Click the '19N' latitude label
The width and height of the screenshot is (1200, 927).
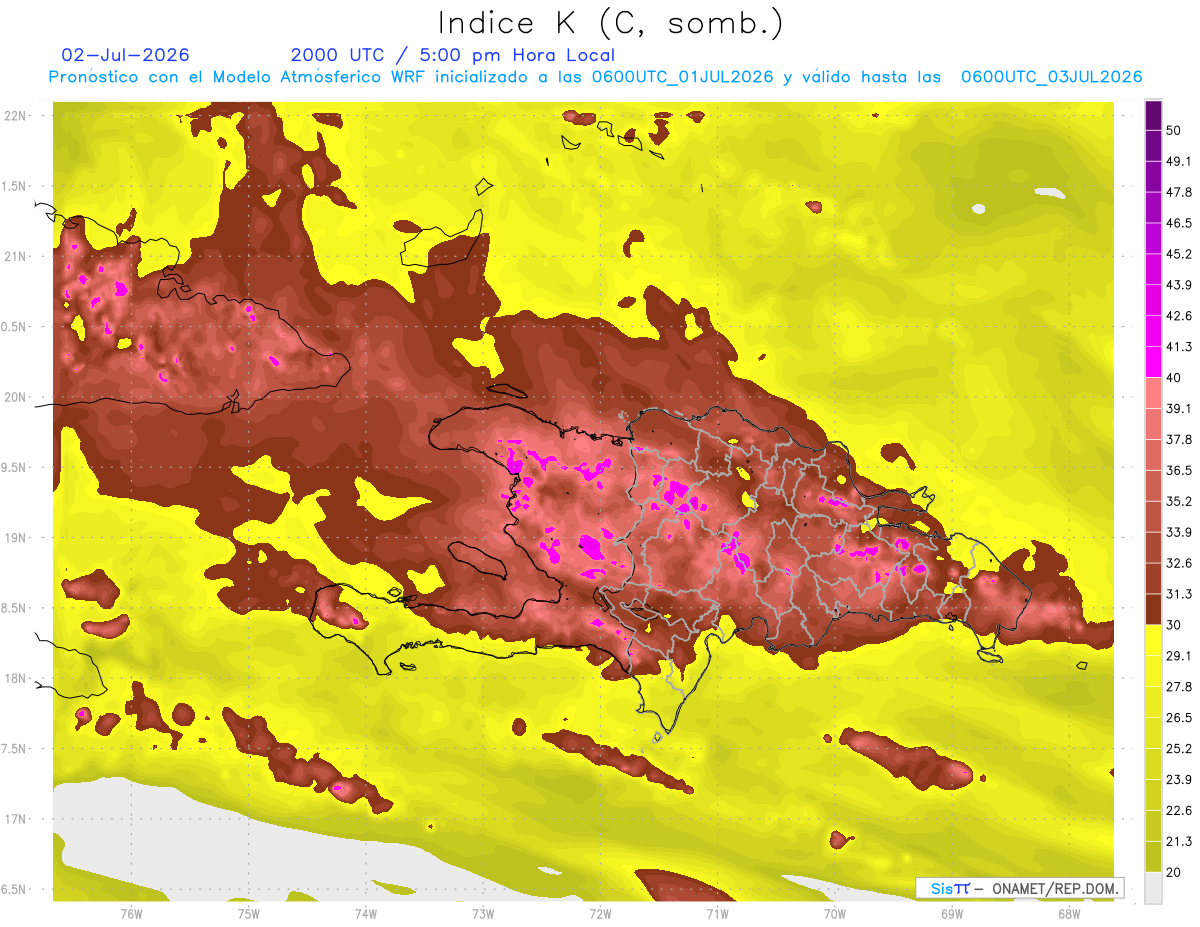[15, 537]
